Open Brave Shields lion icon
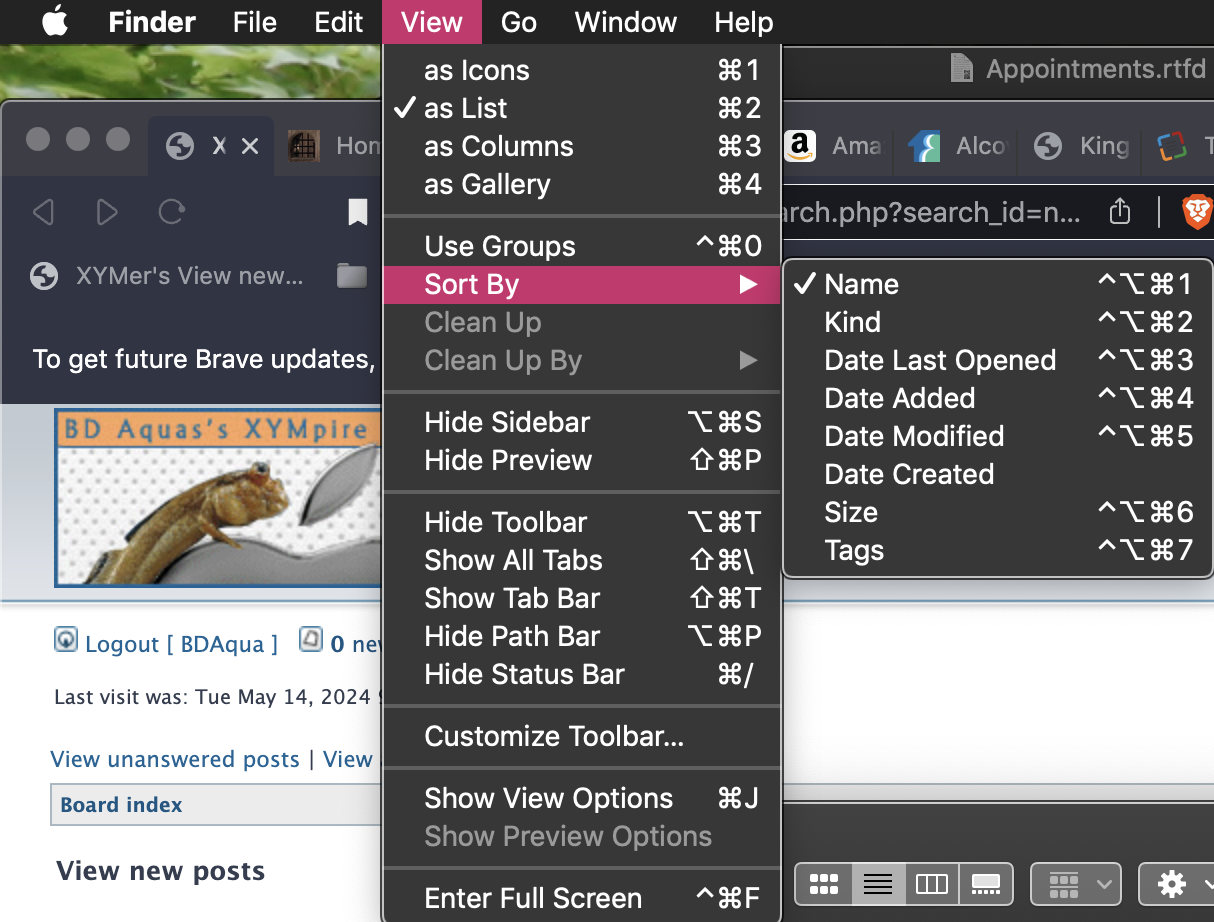Viewport: 1214px width, 922px height. click(x=1196, y=212)
